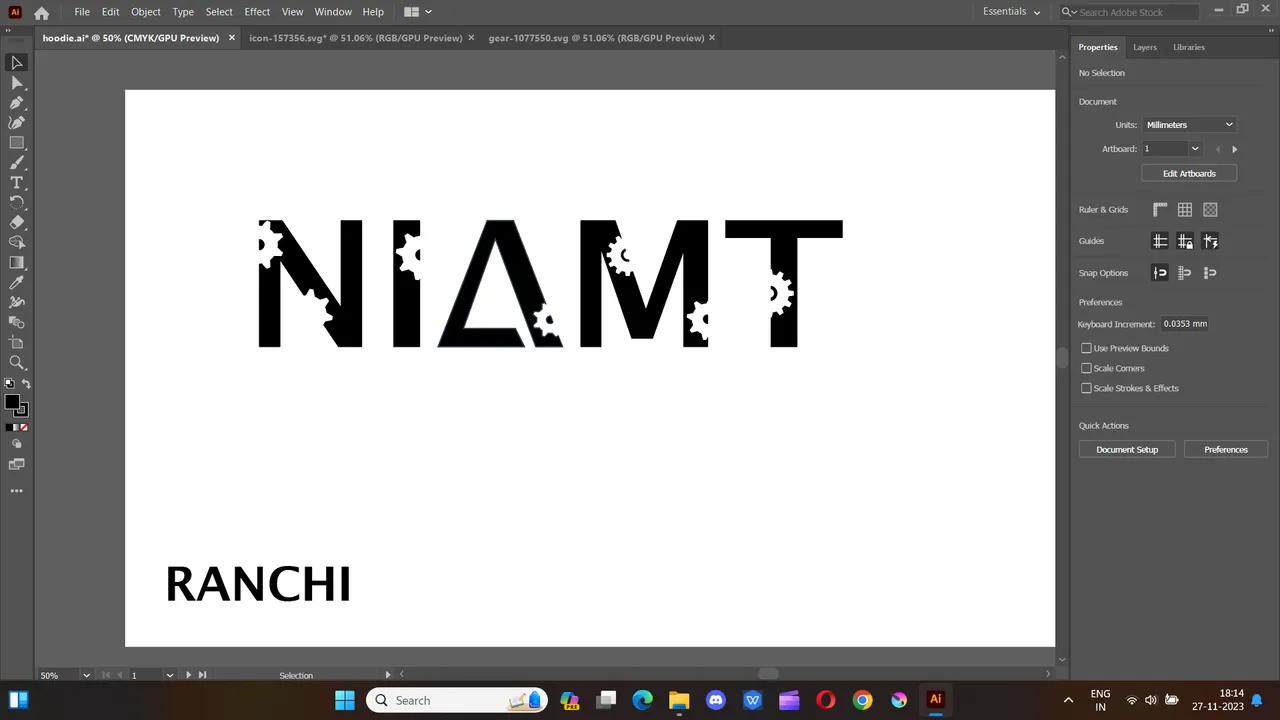Toggle Snap to Grid option

(1185, 273)
